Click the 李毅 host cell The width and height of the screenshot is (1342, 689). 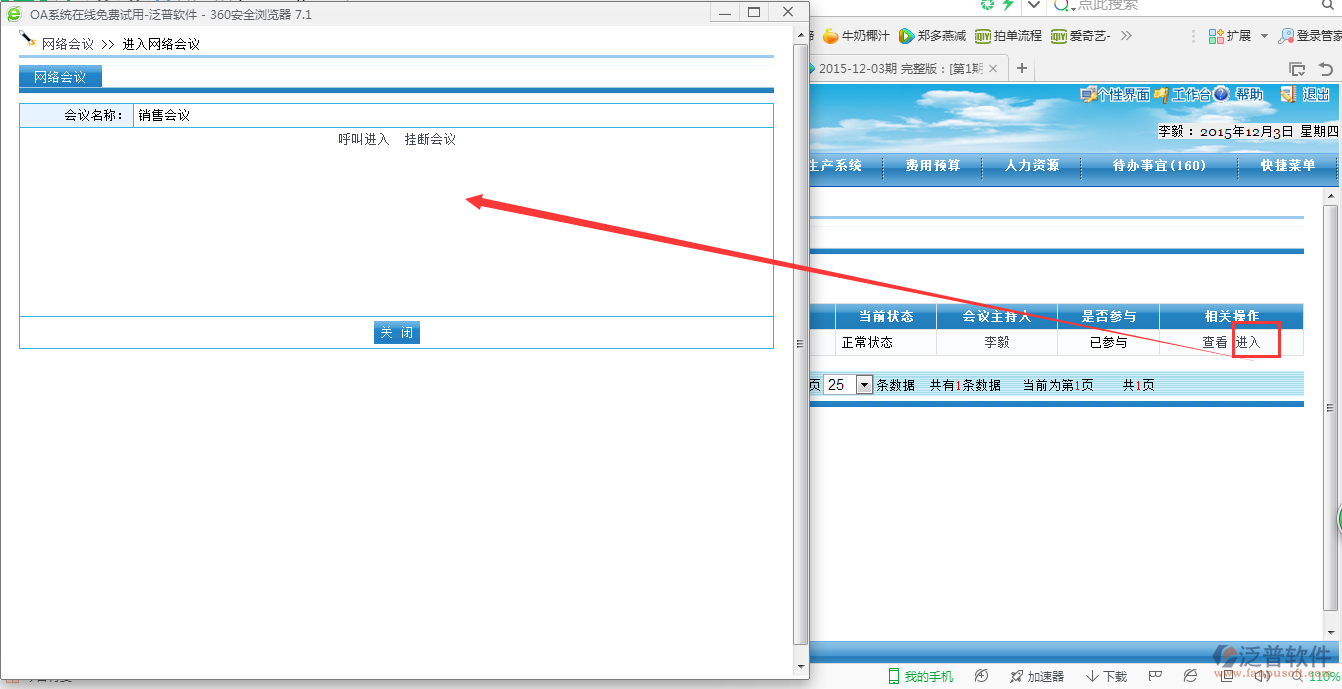tap(997, 342)
